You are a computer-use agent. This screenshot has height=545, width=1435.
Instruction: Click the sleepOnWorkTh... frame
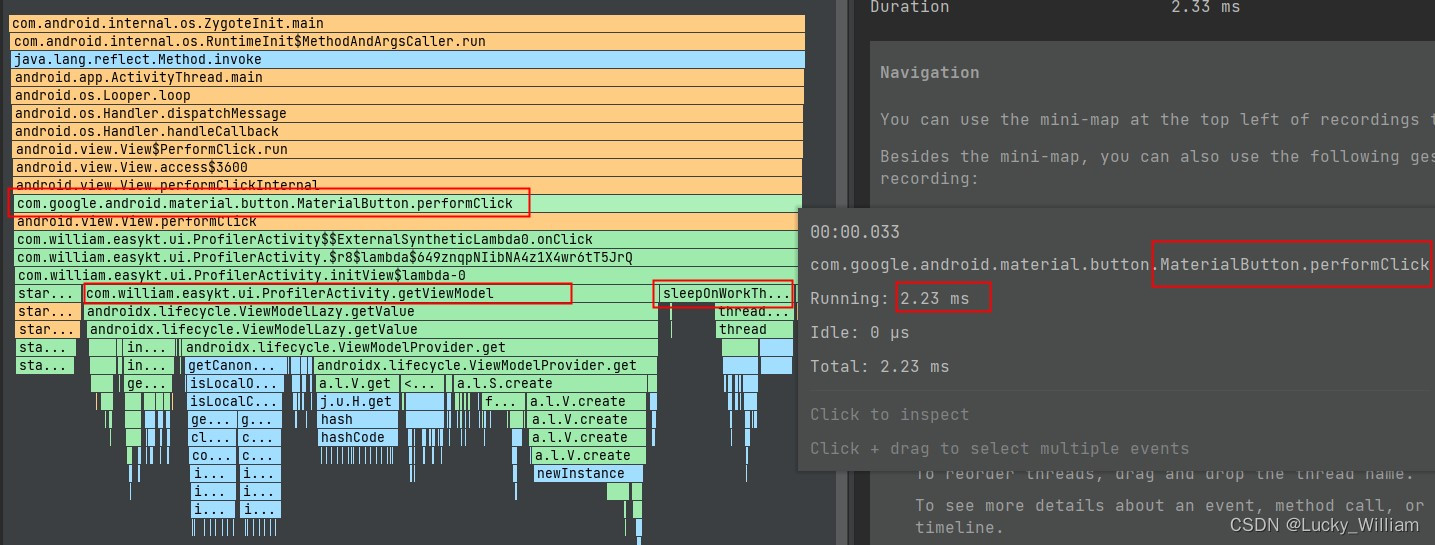point(726,293)
